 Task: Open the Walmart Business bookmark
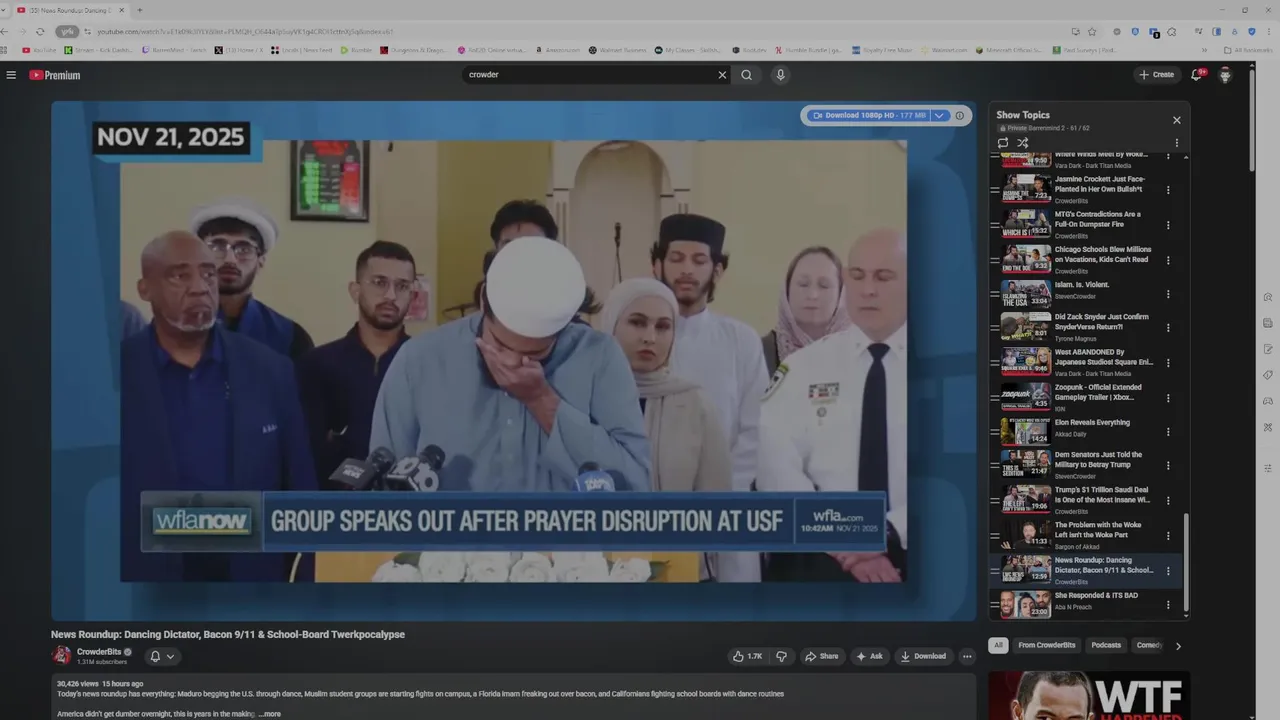point(617,50)
